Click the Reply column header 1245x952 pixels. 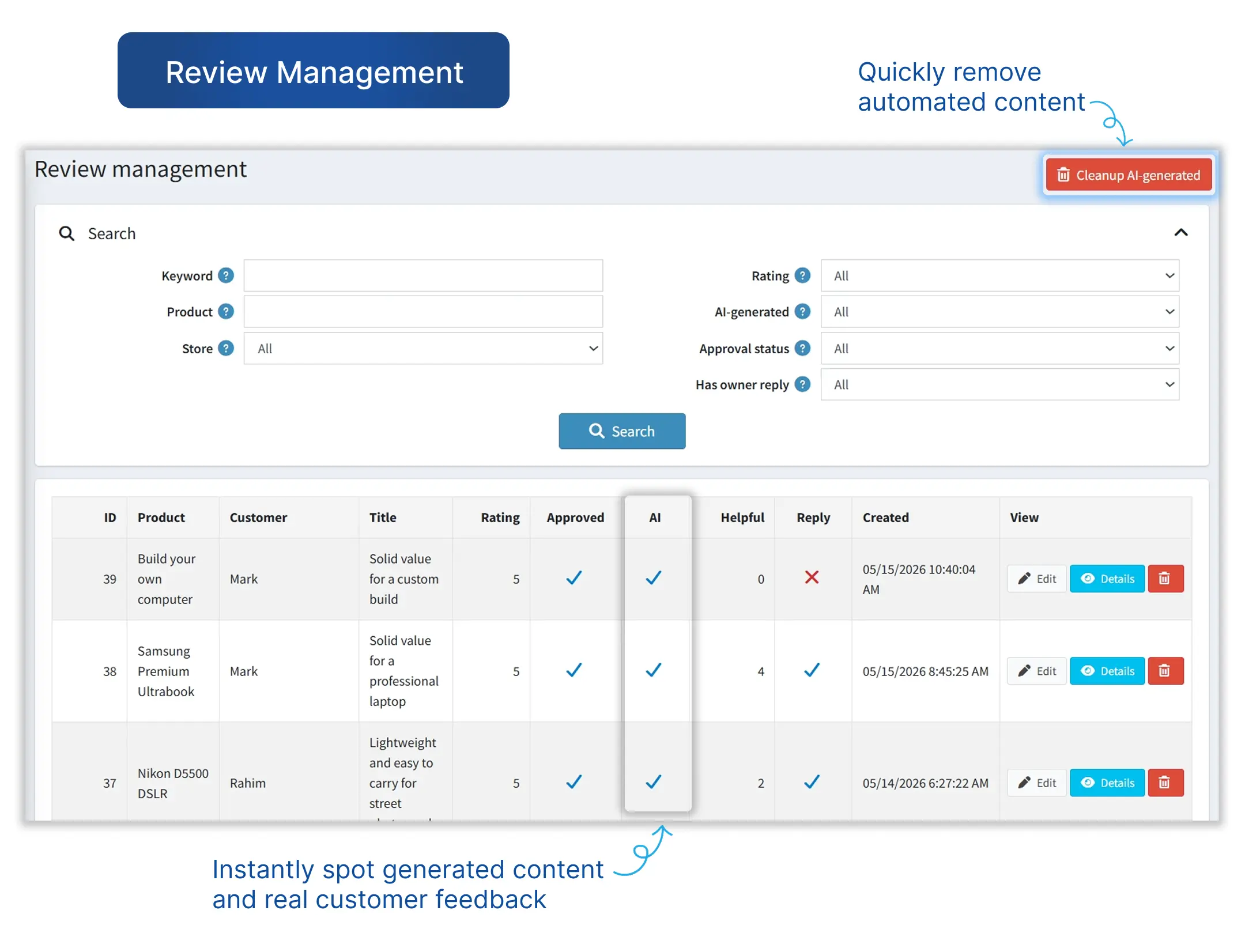click(x=813, y=517)
